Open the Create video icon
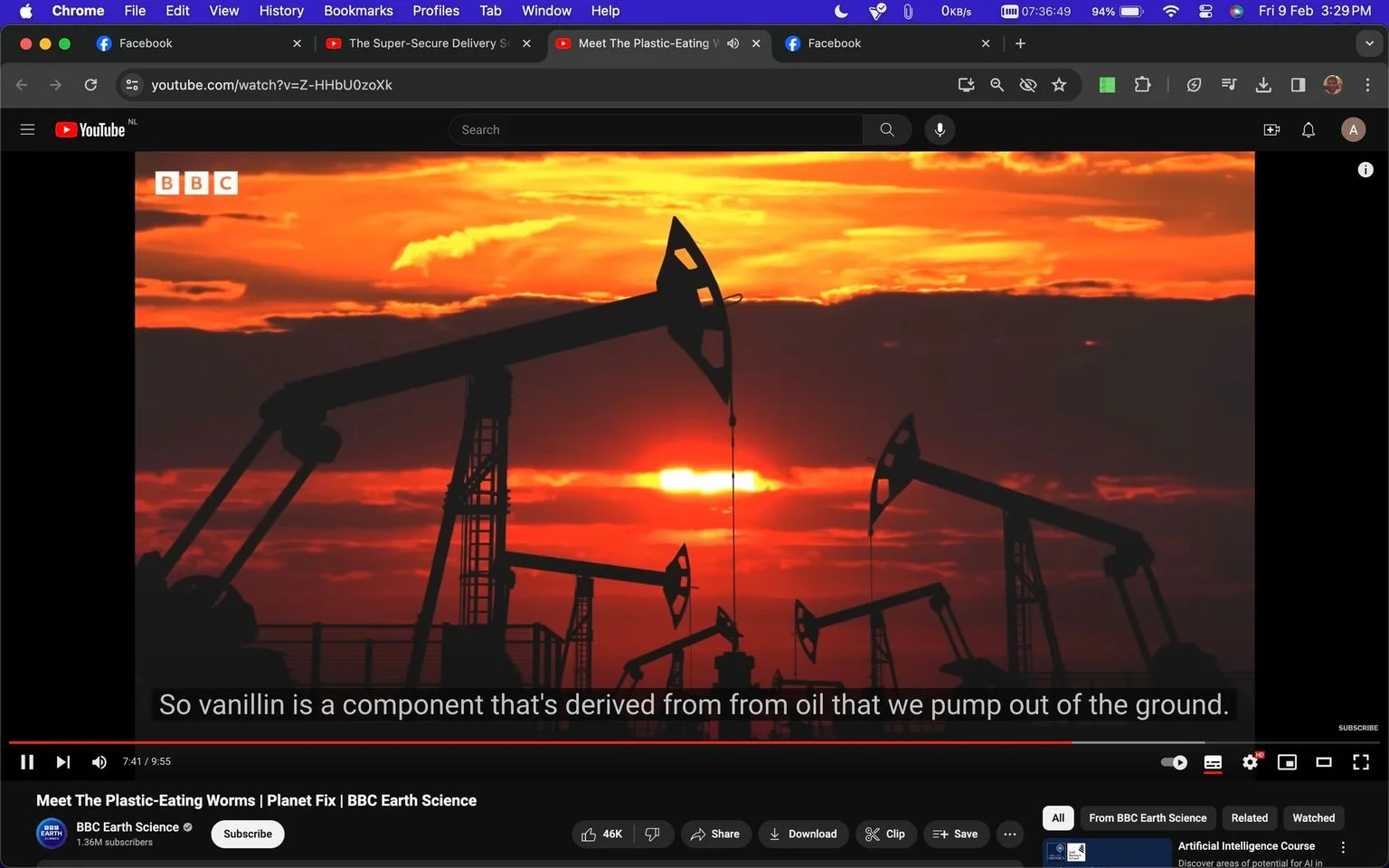This screenshot has width=1389, height=868. pos(1271,130)
